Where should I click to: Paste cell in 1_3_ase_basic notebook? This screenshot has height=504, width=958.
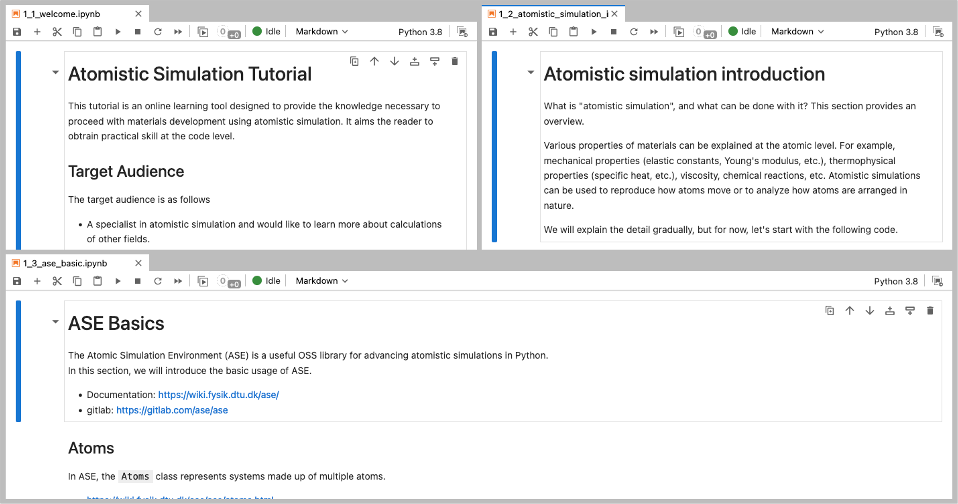tap(97, 282)
